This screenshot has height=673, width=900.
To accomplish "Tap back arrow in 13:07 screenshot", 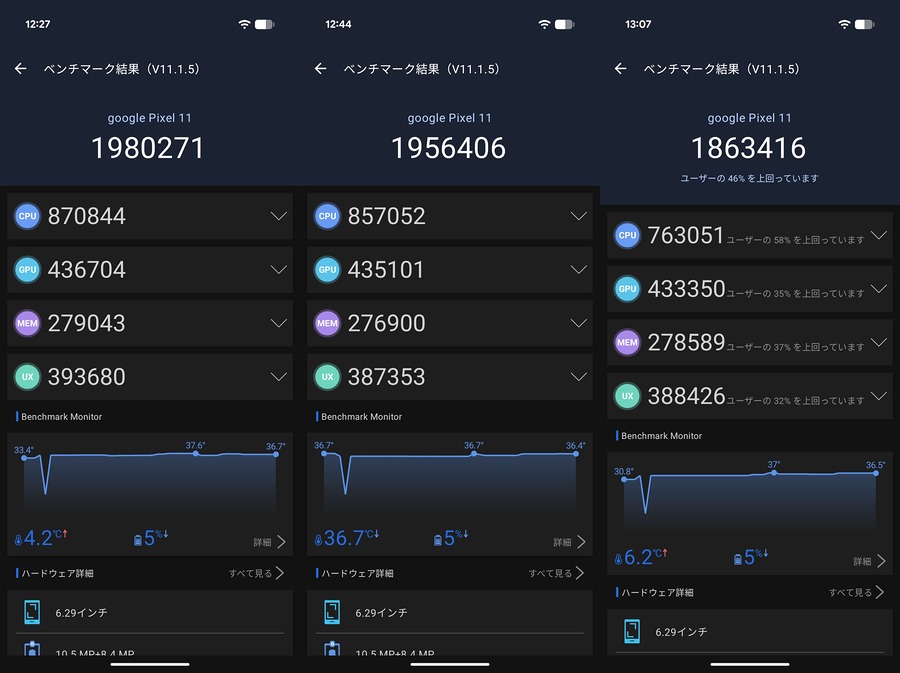I will [620, 69].
